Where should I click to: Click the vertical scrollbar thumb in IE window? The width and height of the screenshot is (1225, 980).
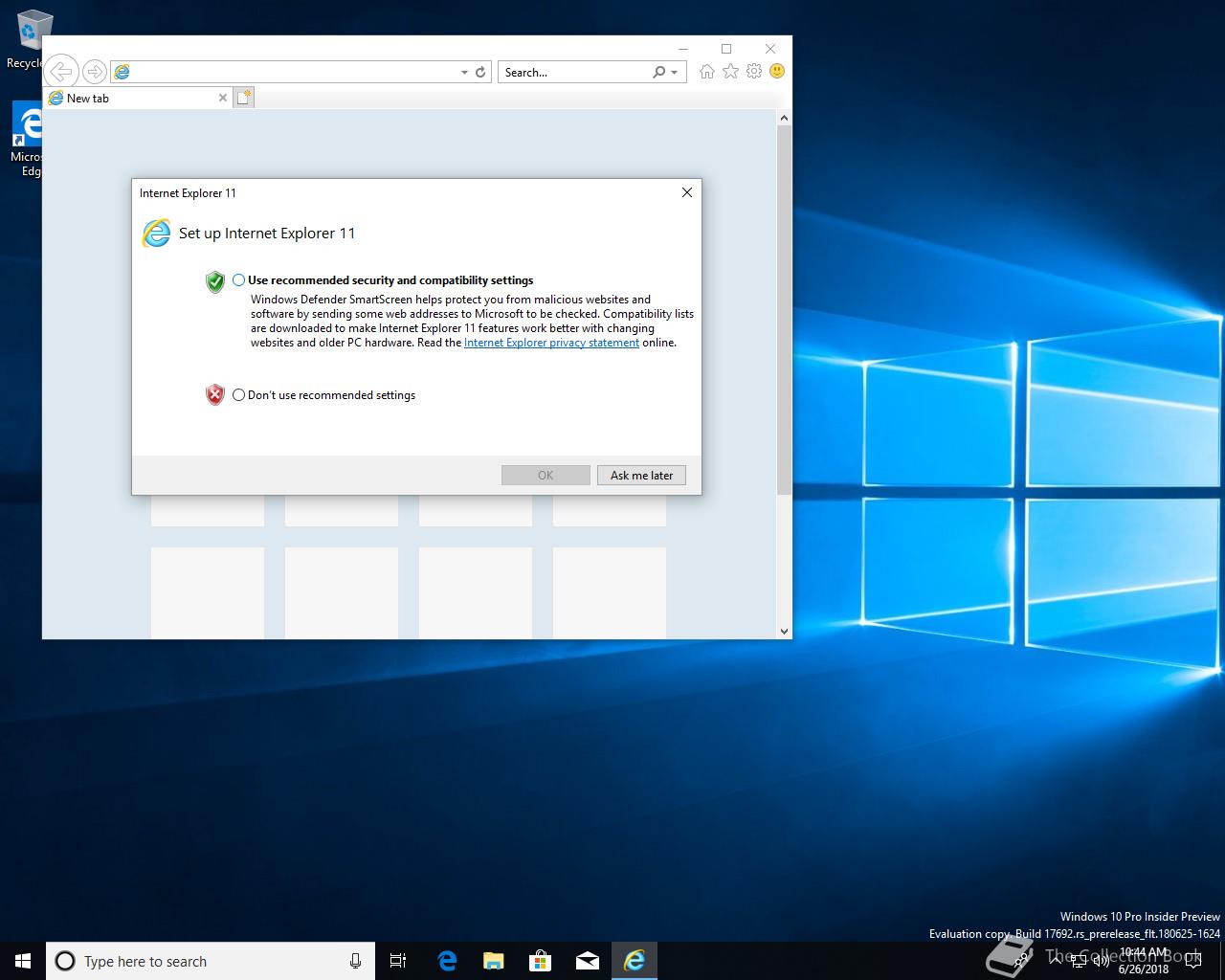pos(784,310)
